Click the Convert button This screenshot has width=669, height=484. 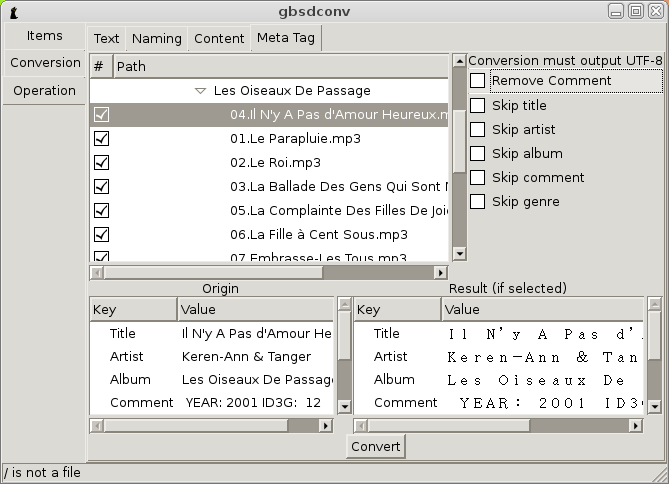375,446
